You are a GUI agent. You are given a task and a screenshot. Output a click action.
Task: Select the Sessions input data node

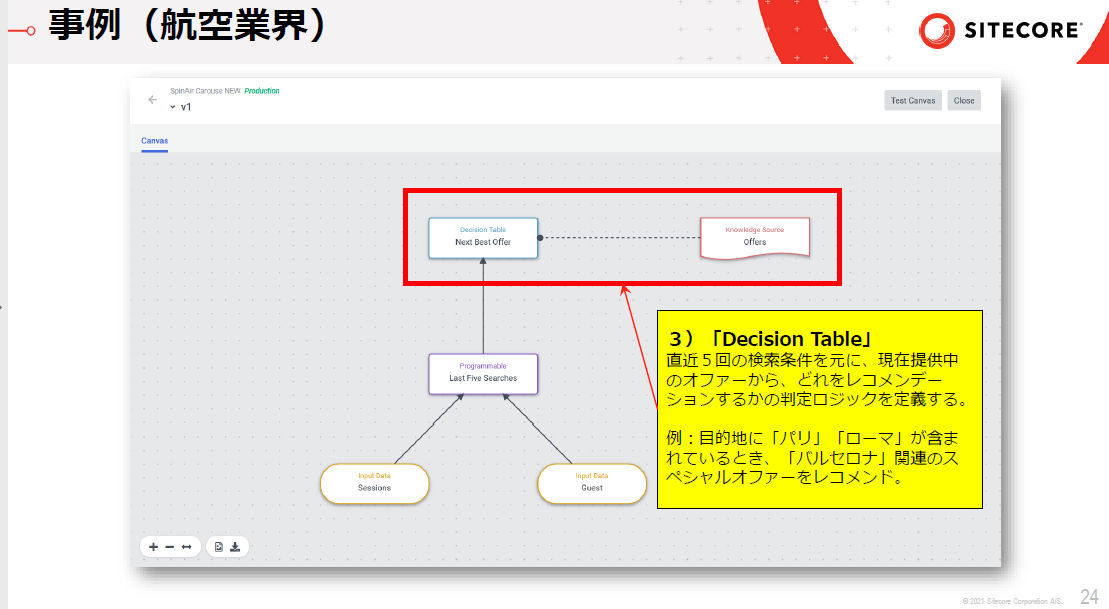point(374,483)
